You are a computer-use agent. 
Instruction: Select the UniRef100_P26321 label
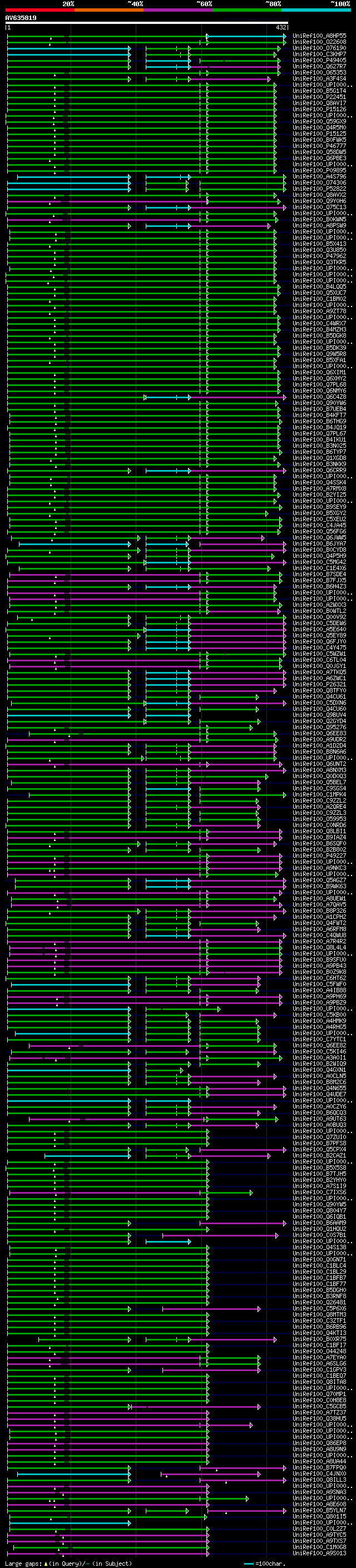coord(319,684)
